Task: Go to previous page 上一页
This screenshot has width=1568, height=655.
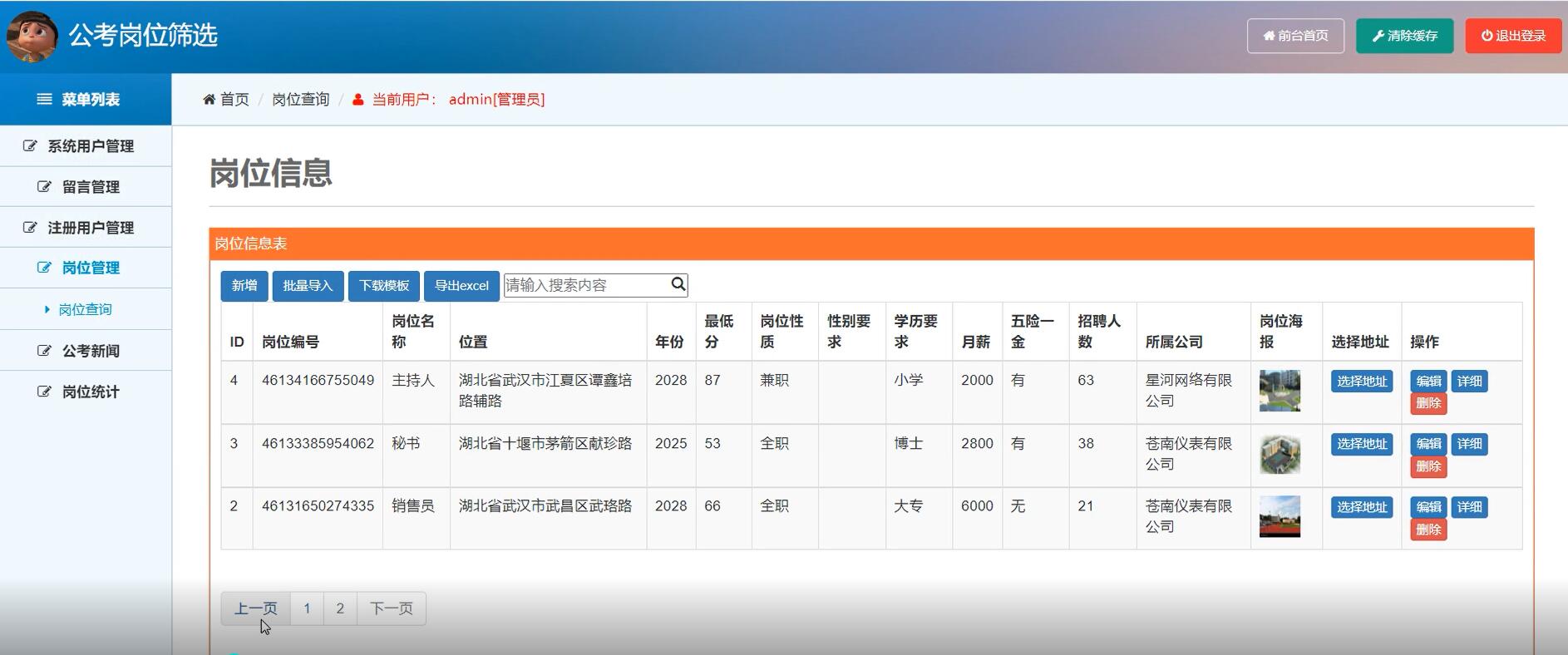Action: [x=255, y=608]
